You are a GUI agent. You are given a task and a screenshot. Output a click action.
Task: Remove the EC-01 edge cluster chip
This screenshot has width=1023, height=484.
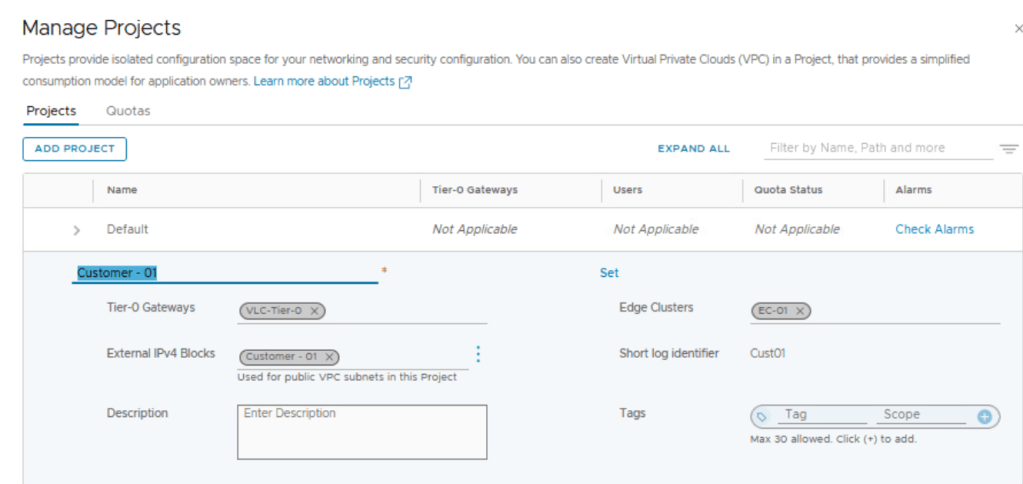(x=800, y=311)
